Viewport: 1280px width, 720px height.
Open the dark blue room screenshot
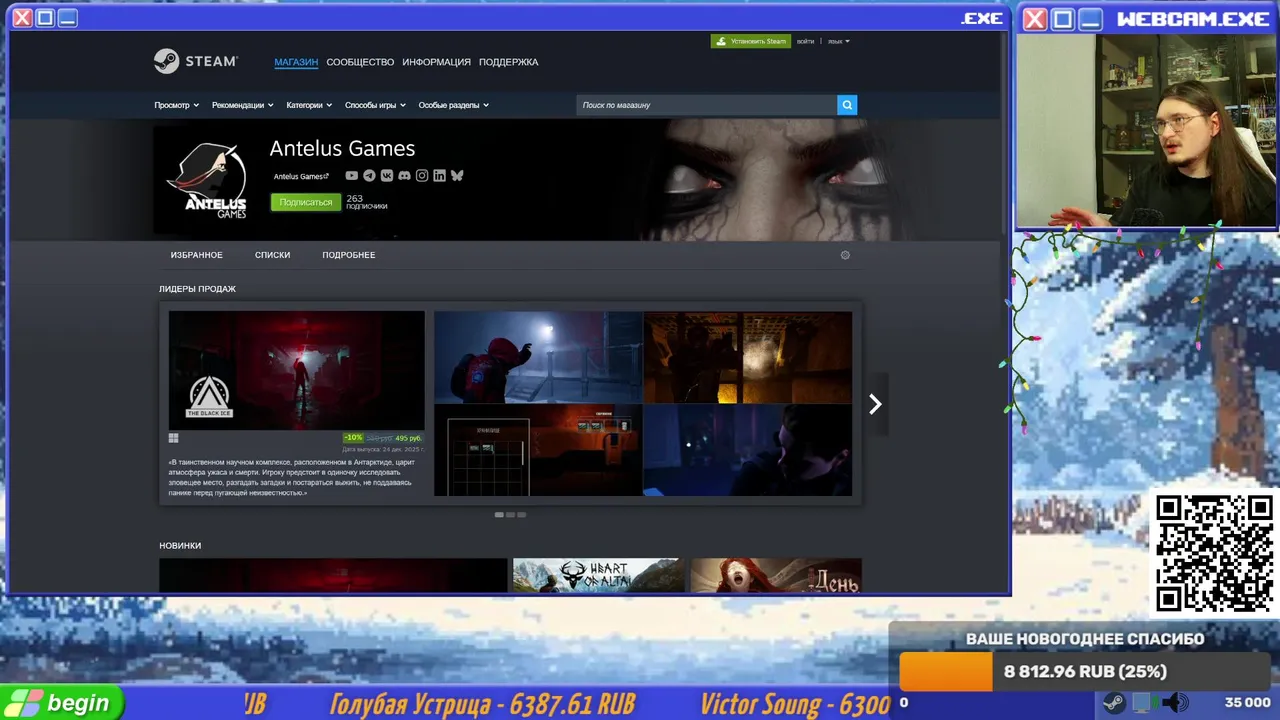pos(748,450)
